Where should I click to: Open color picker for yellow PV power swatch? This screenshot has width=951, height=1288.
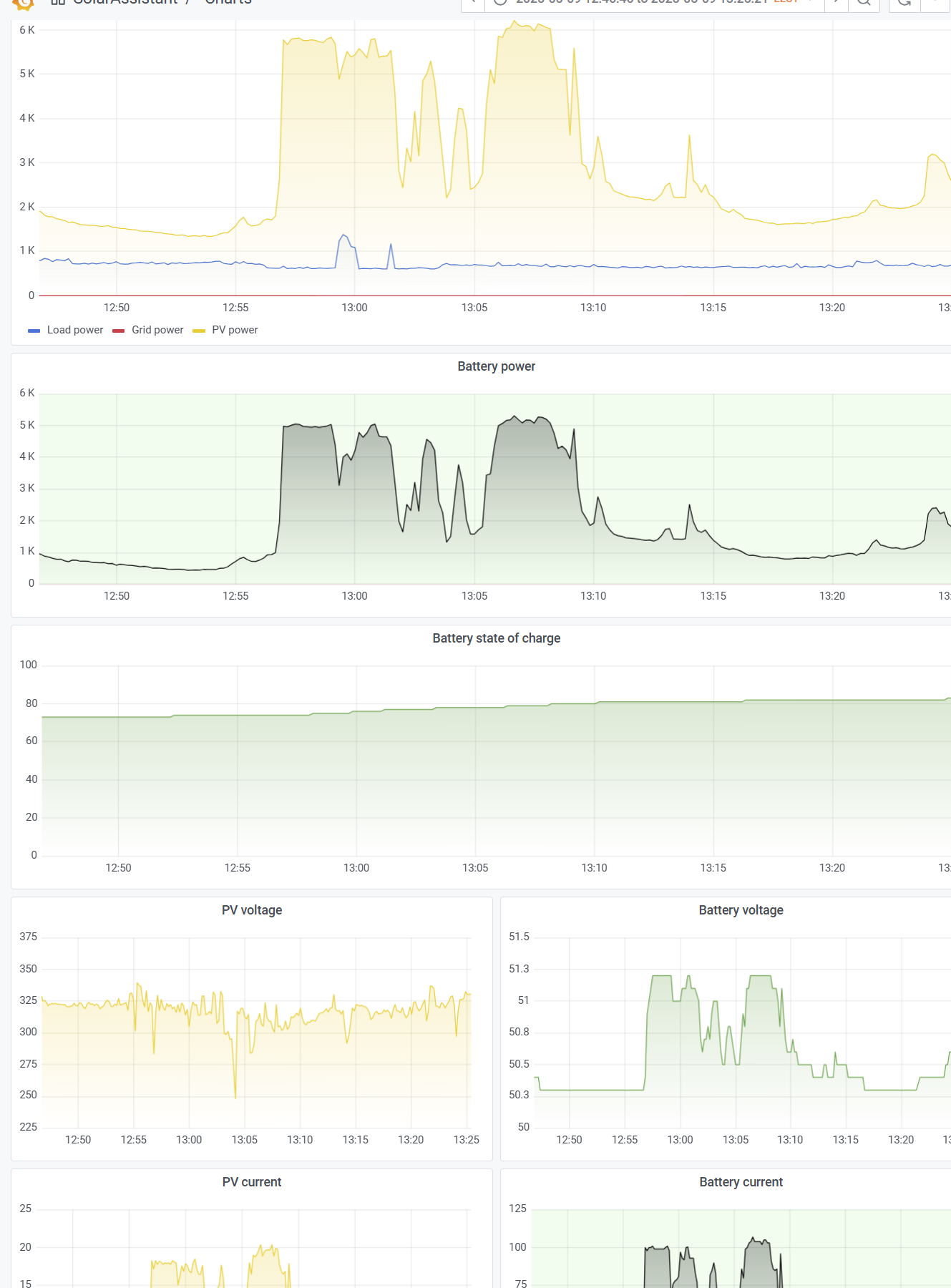tap(199, 331)
